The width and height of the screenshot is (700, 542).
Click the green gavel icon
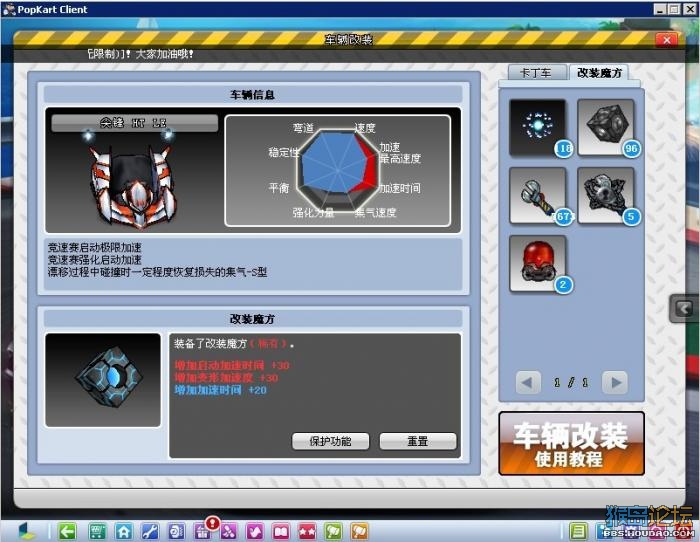click(333, 531)
